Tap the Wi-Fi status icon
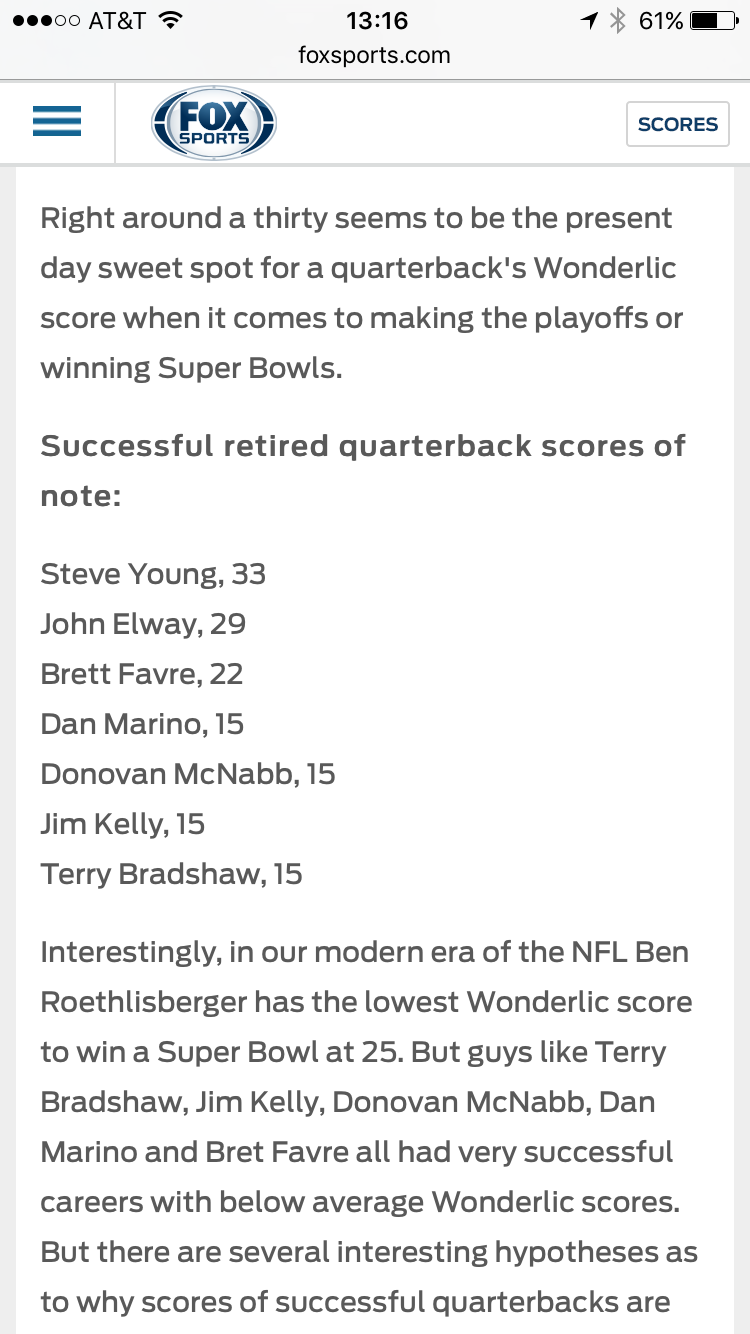The width and height of the screenshot is (750, 1334). (x=170, y=20)
